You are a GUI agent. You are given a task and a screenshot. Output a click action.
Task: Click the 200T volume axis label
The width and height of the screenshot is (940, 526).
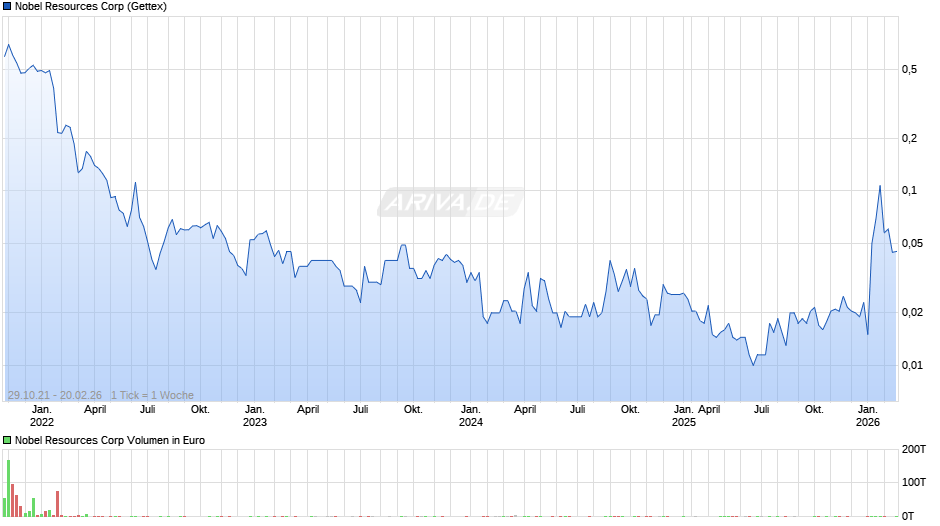[914, 449]
